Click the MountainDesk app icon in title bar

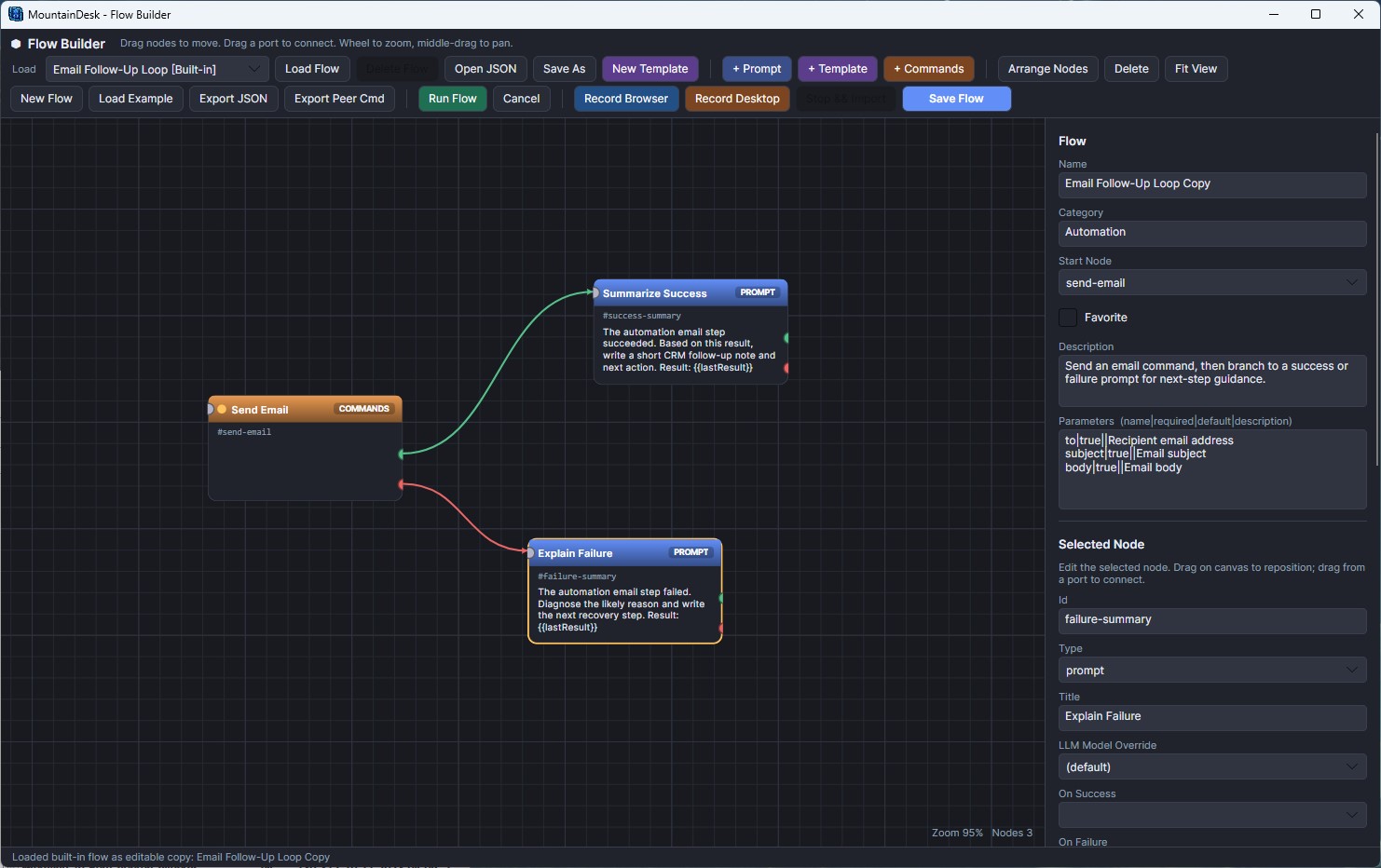click(x=15, y=14)
